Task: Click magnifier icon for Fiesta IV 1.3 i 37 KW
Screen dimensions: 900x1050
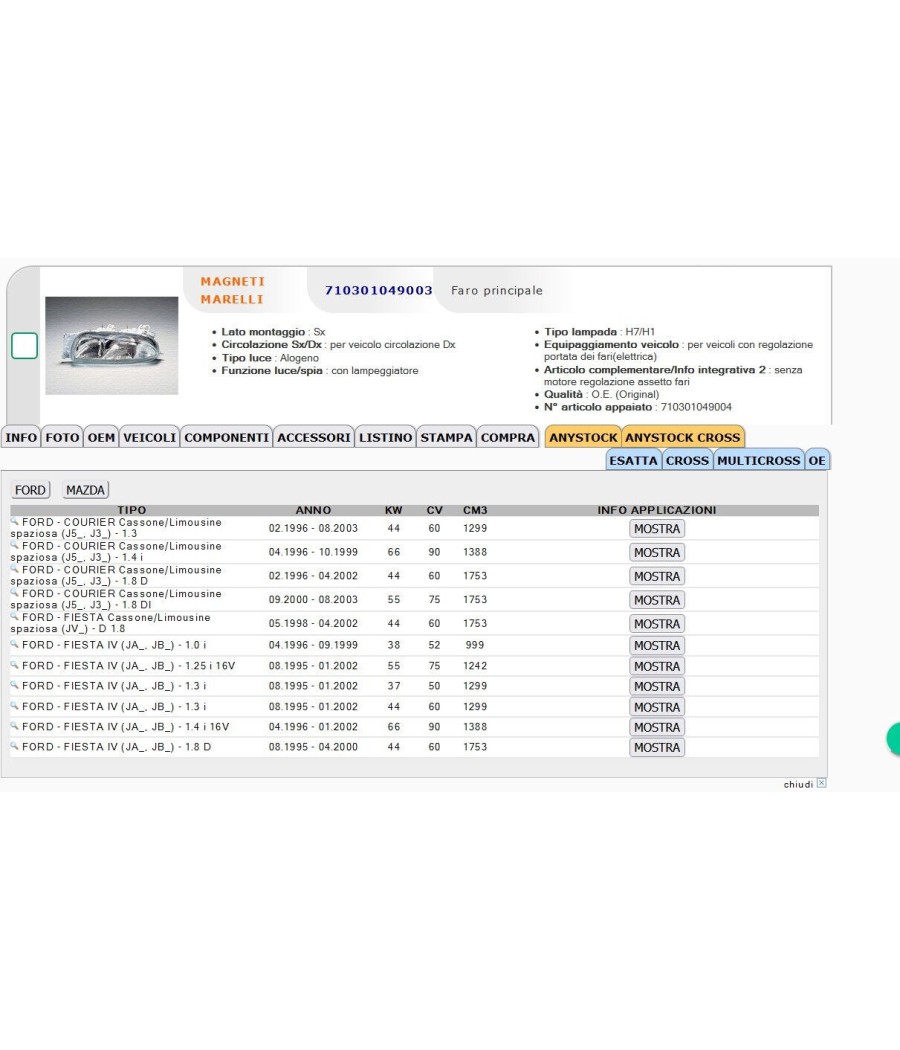Action: 15,685
